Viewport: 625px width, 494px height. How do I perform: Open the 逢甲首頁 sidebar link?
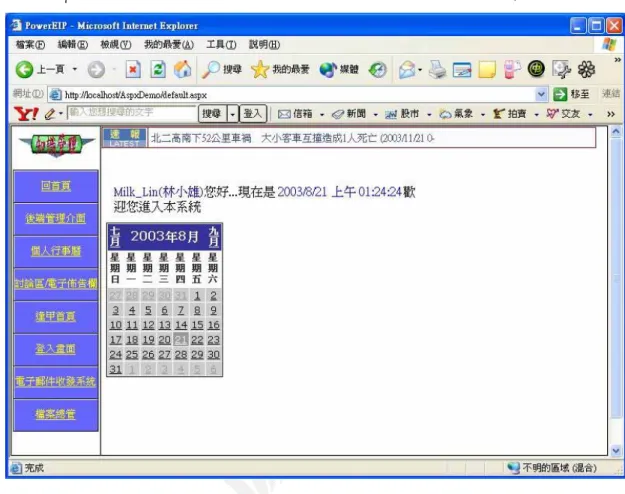(x=56, y=317)
